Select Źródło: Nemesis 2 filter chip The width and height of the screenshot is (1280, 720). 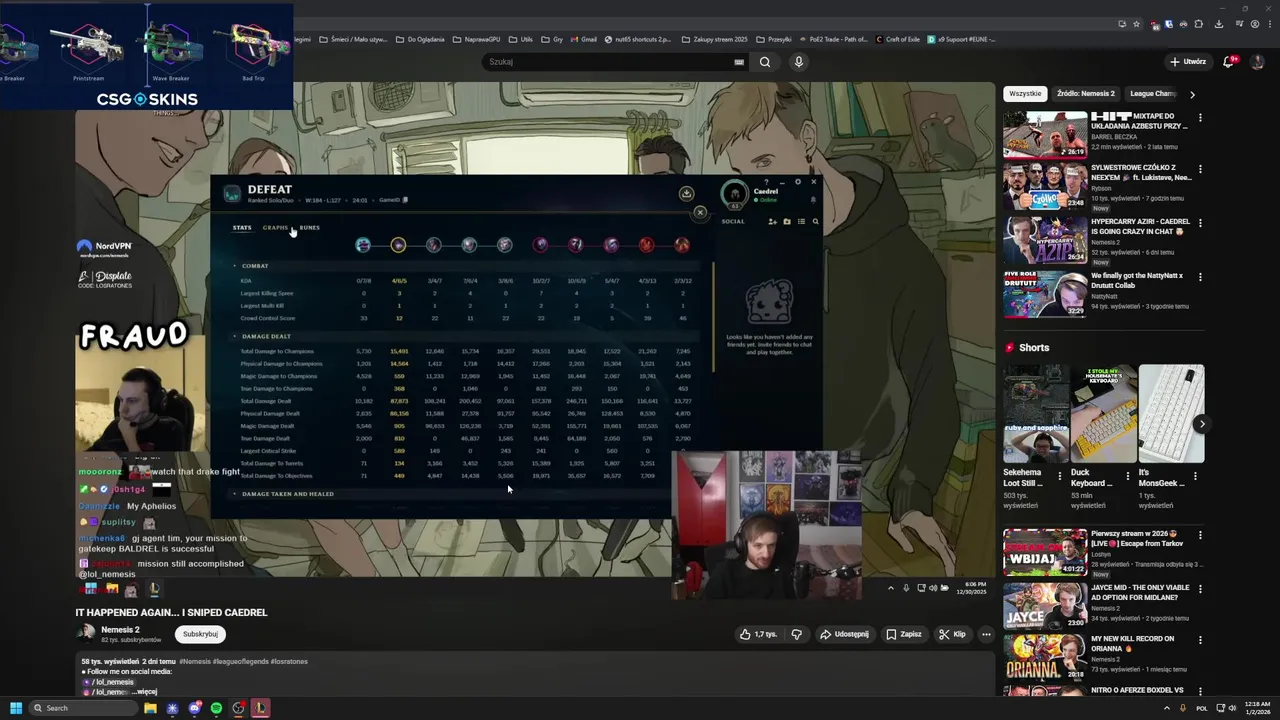click(x=1085, y=93)
